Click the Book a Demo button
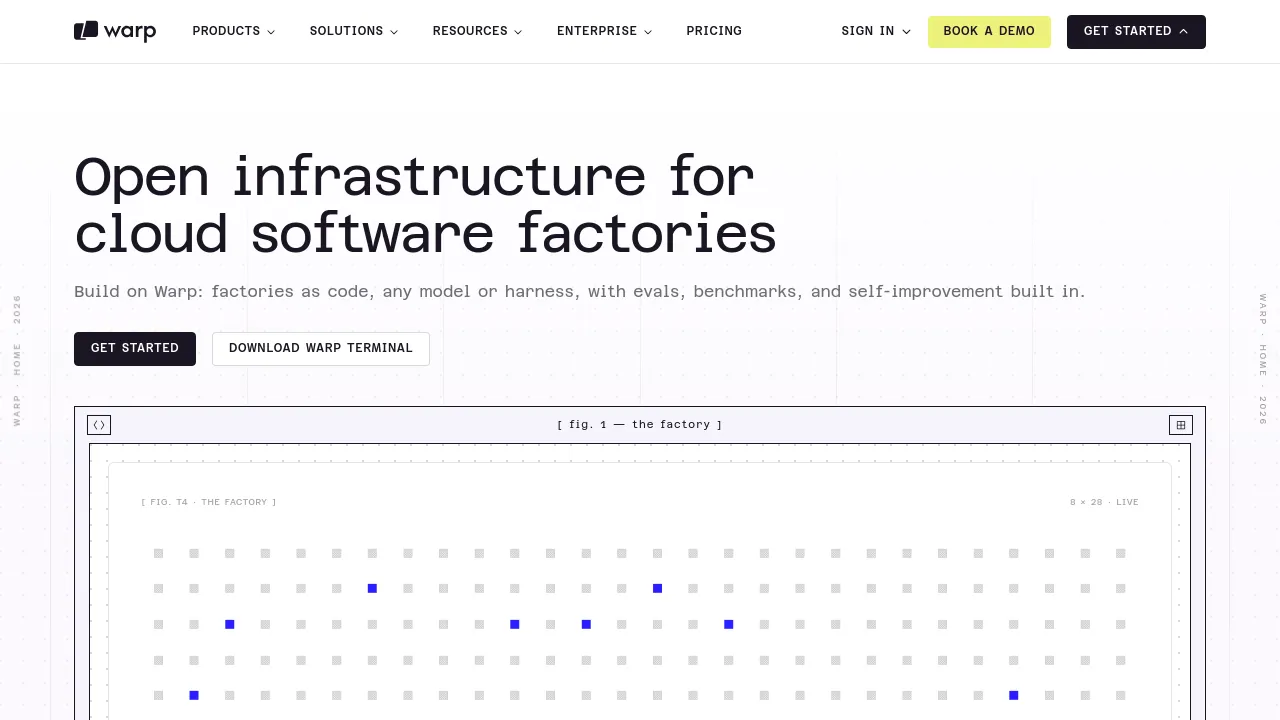This screenshot has height=720, width=1280. coord(989,32)
